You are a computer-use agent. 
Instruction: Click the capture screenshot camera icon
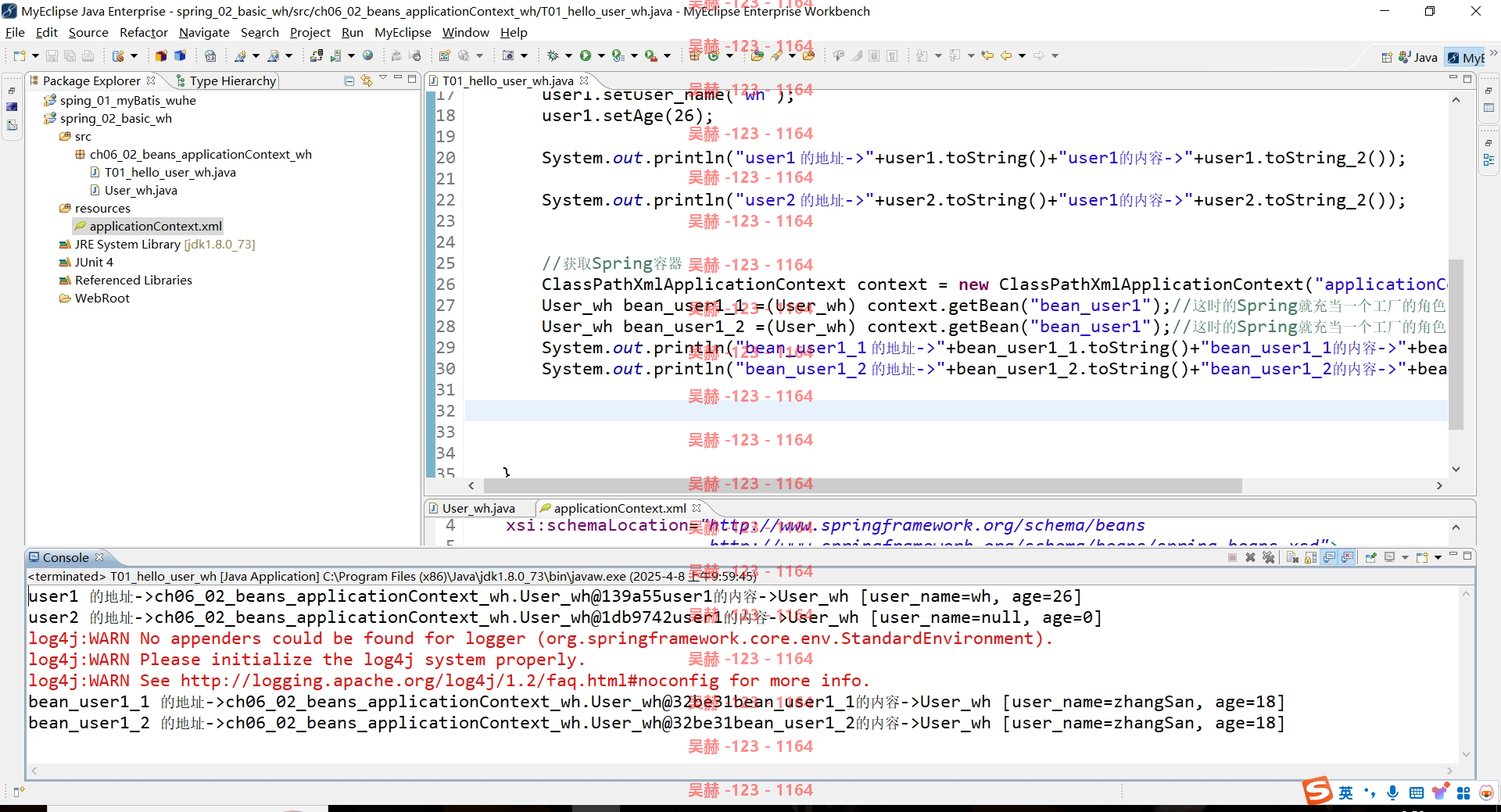[x=508, y=55]
